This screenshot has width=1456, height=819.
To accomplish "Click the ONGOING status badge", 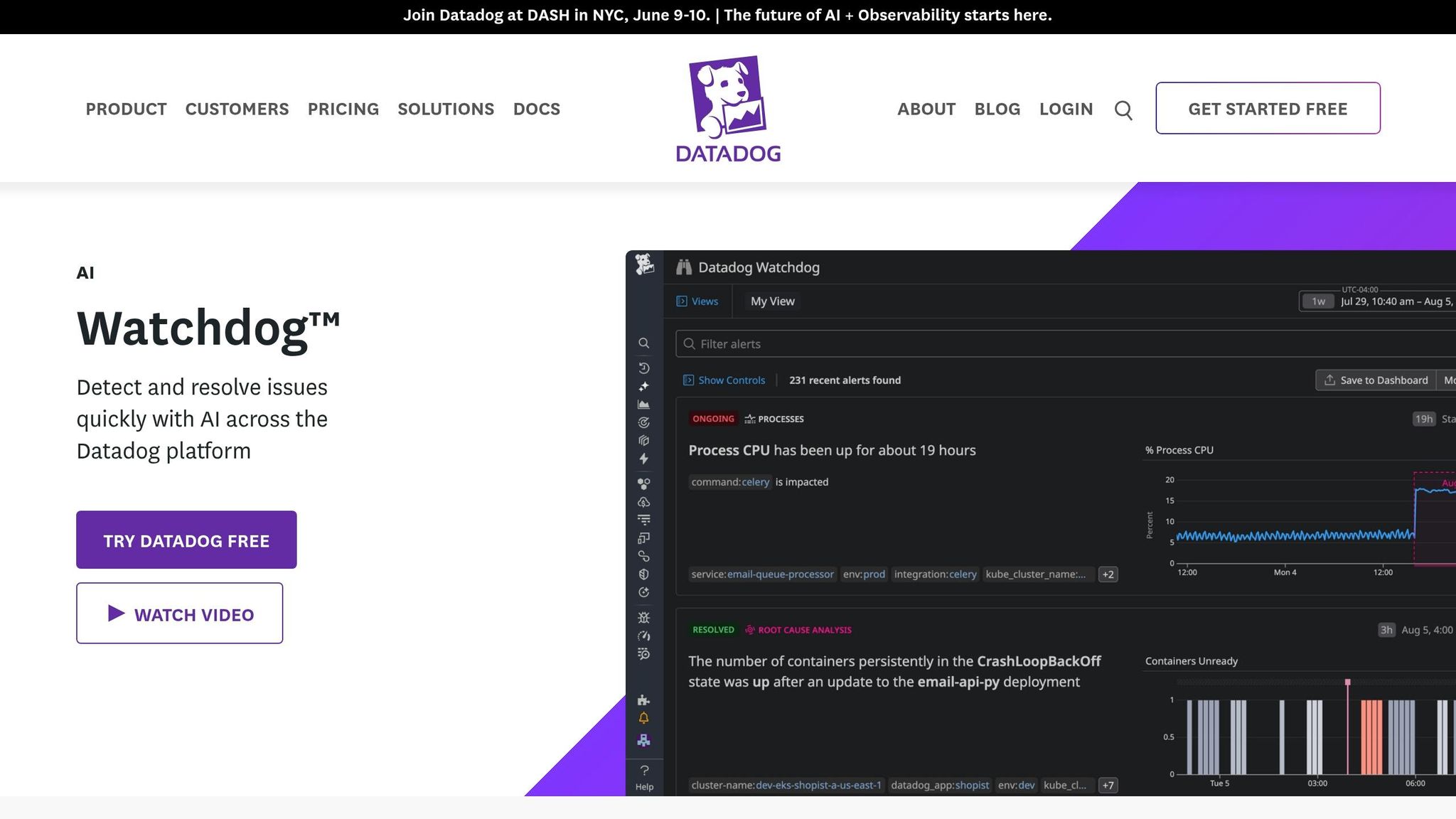I will click(x=713, y=419).
